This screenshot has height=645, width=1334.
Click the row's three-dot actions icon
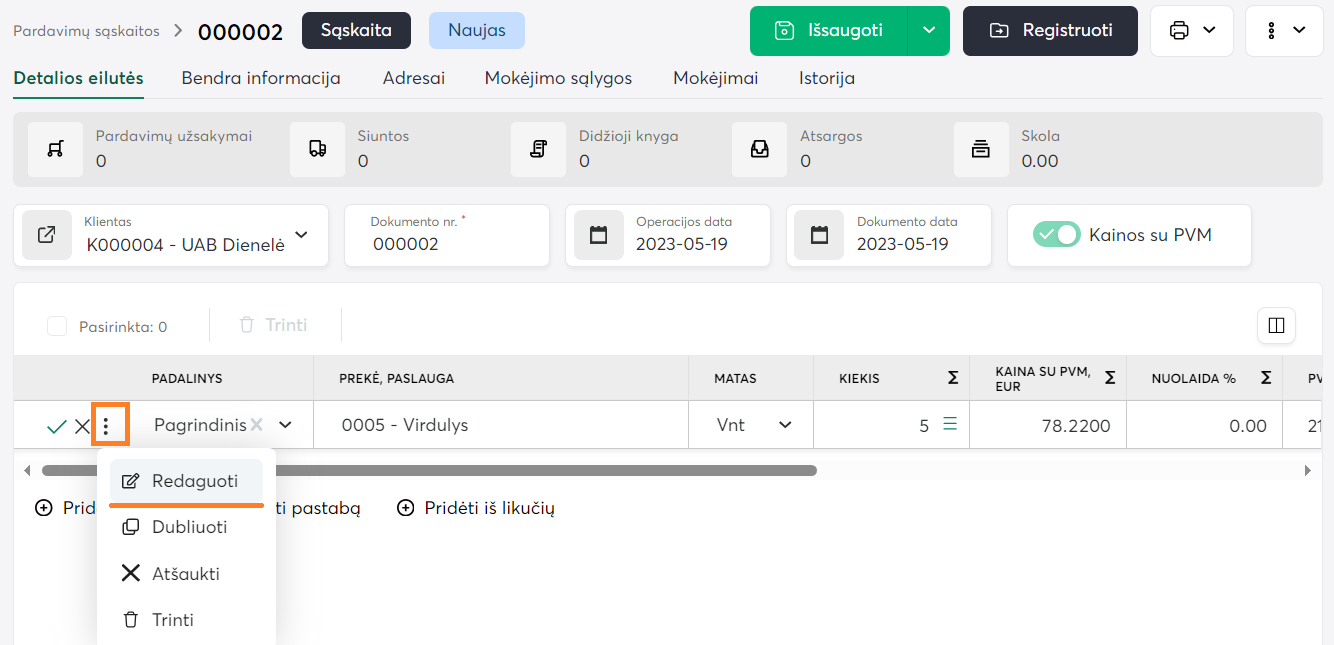pyautogui.click(x=106, y=426)
